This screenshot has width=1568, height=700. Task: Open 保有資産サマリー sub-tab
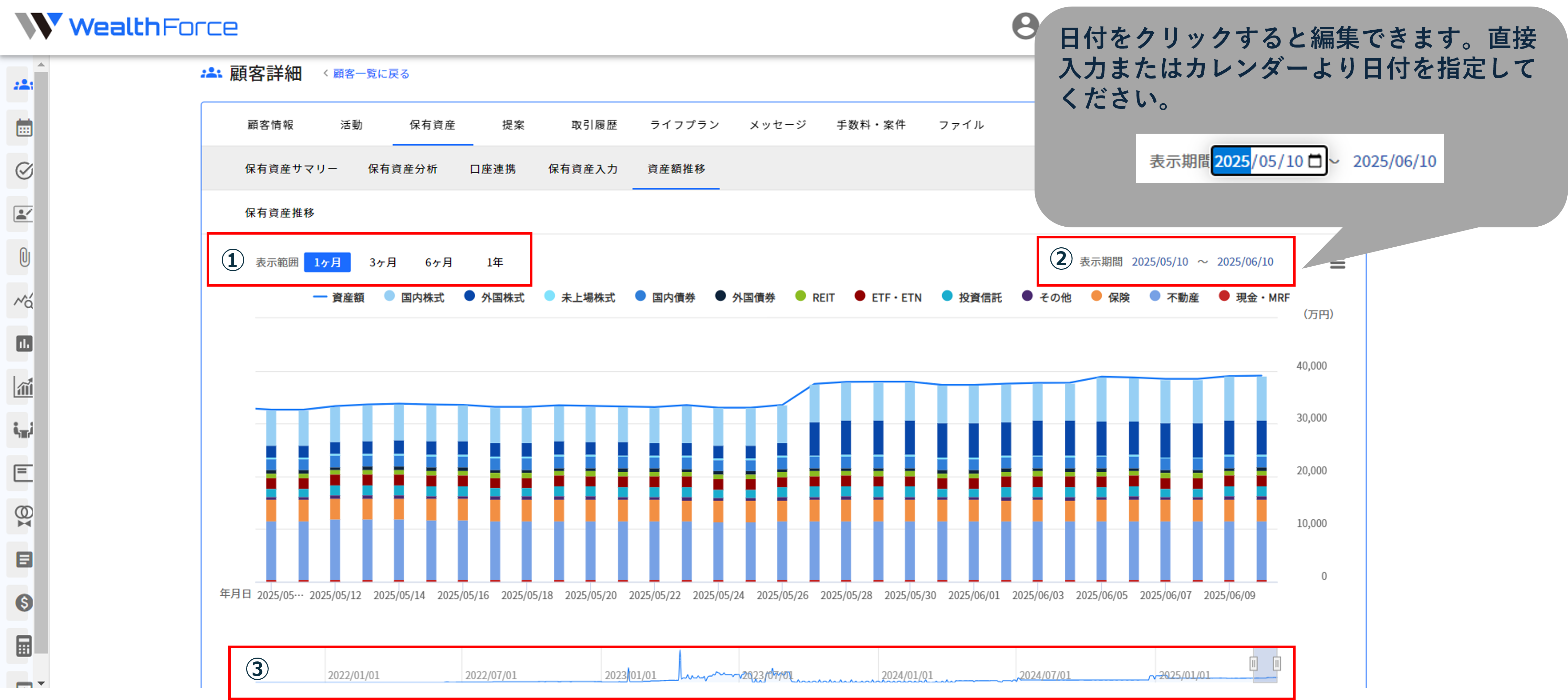click(x=291, y=168)
